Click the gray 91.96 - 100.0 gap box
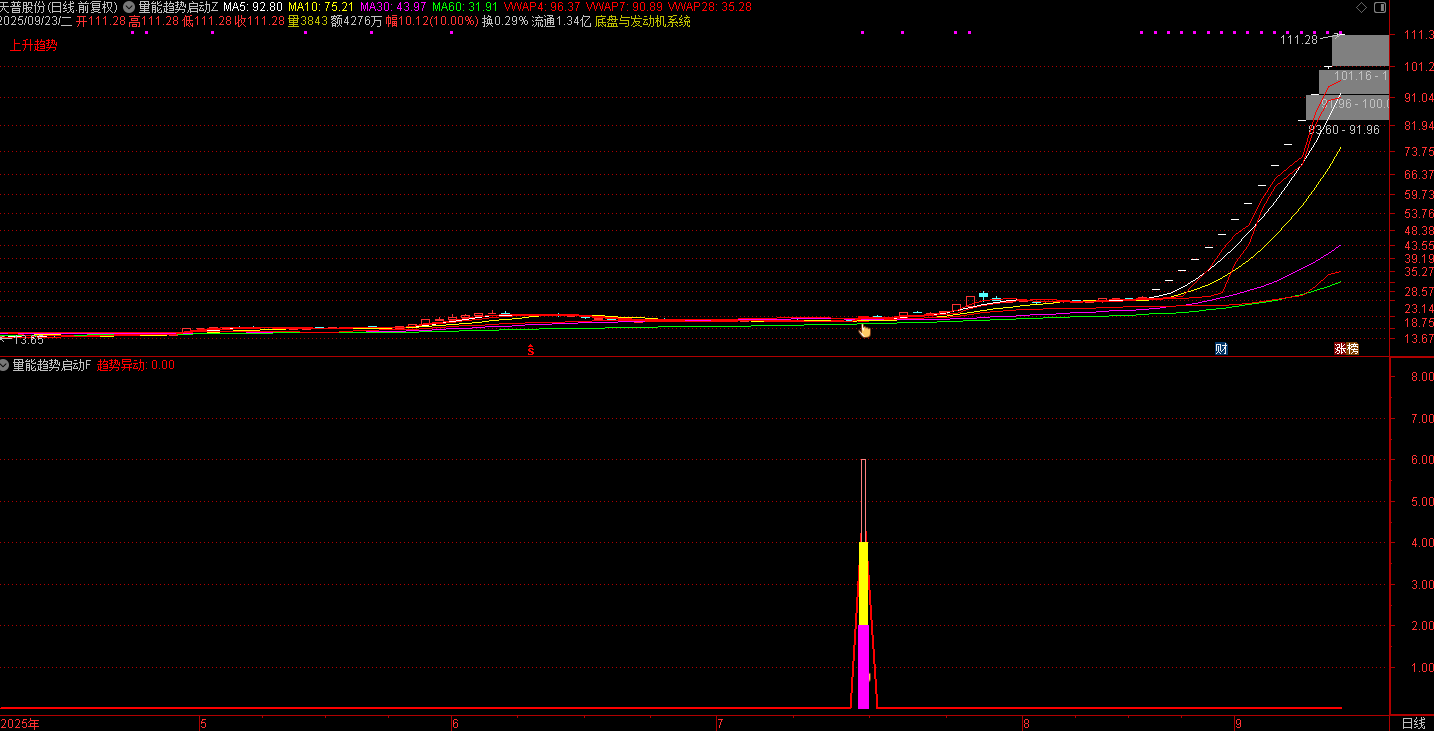This screenshot has width=1434, height=731. 1347,107
